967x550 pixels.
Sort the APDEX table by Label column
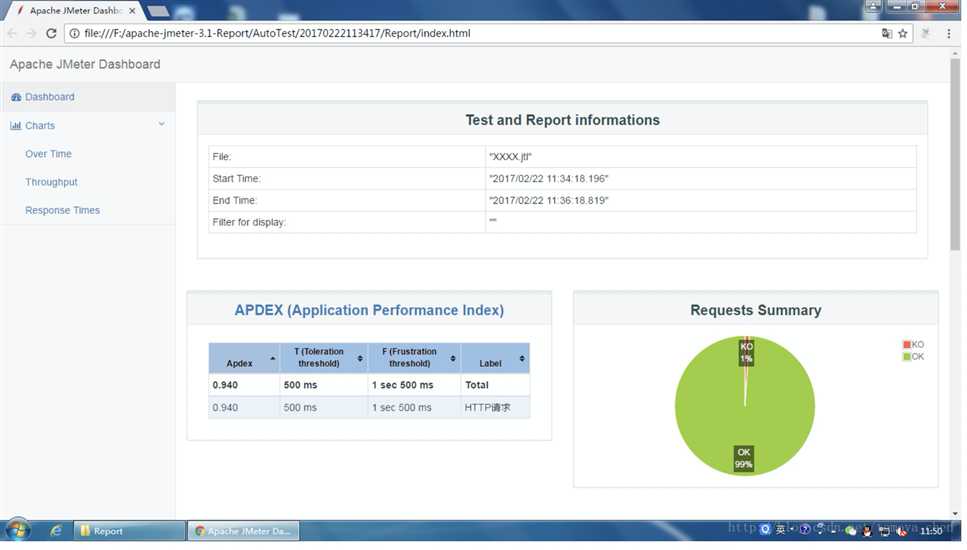coord(495,358)
